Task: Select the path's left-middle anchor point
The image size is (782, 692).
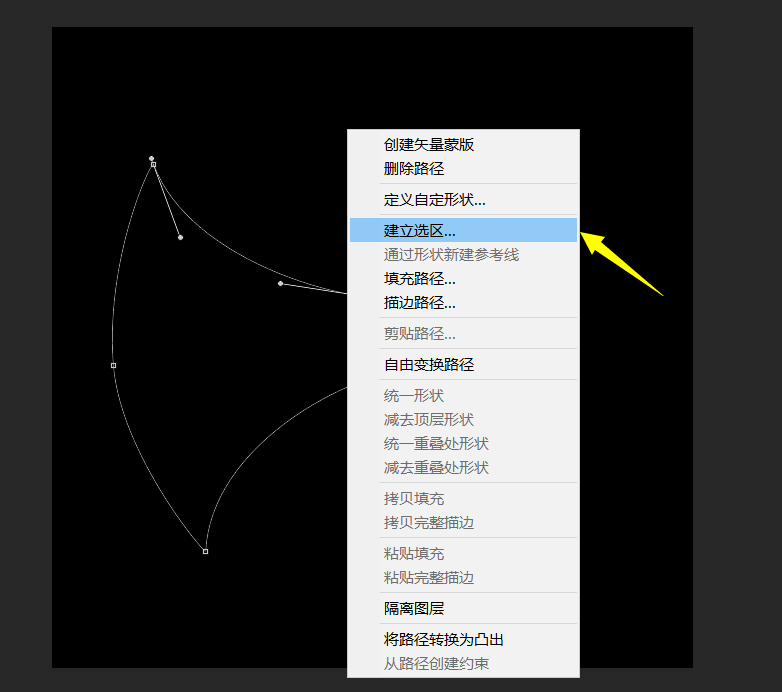Action: [113, 365]
